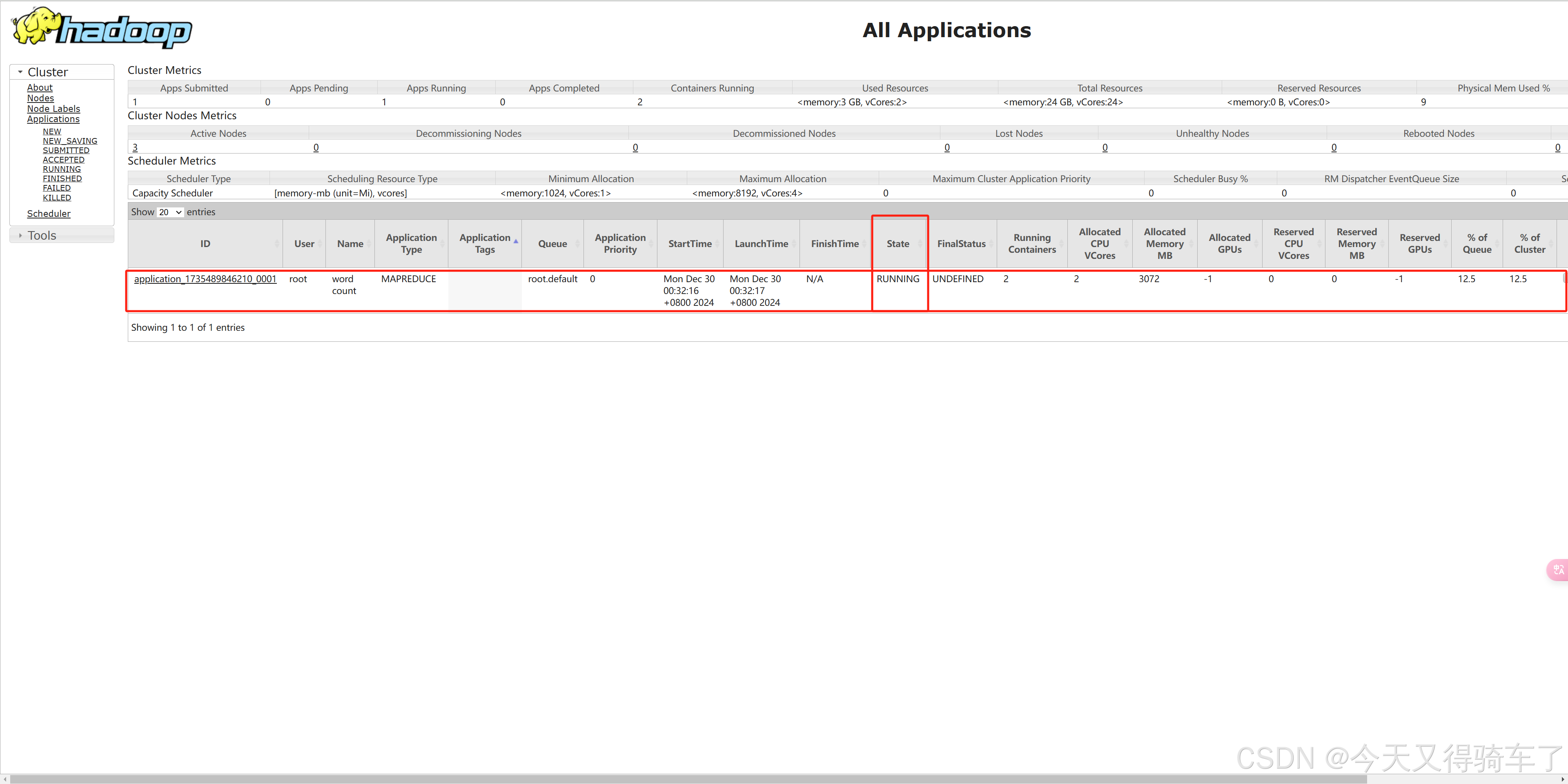Click the Active Nodes count link

[135, 147]
